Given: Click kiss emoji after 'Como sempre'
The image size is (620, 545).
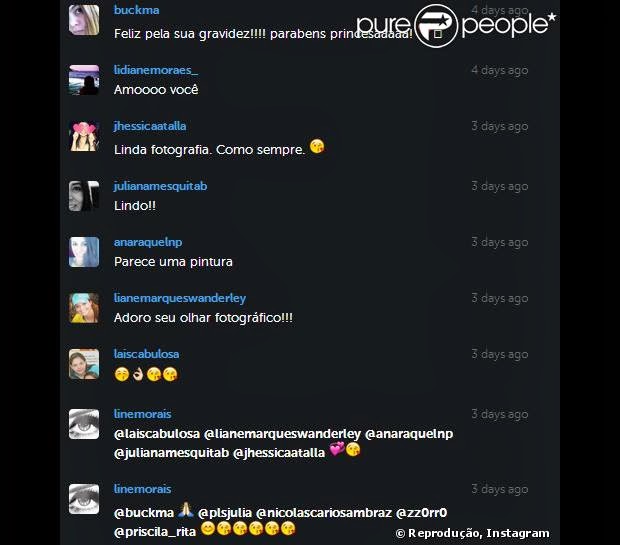Looking at the screenshot, I should 317,146.
